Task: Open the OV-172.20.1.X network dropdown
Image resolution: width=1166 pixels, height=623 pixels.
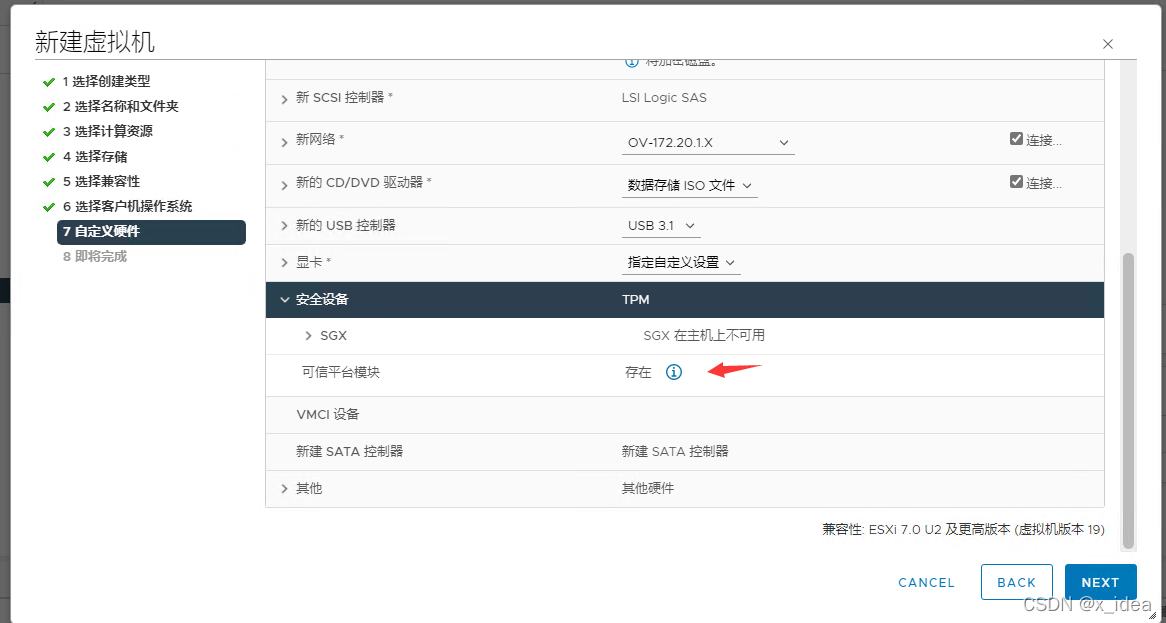Action: [x=708, y=143]
